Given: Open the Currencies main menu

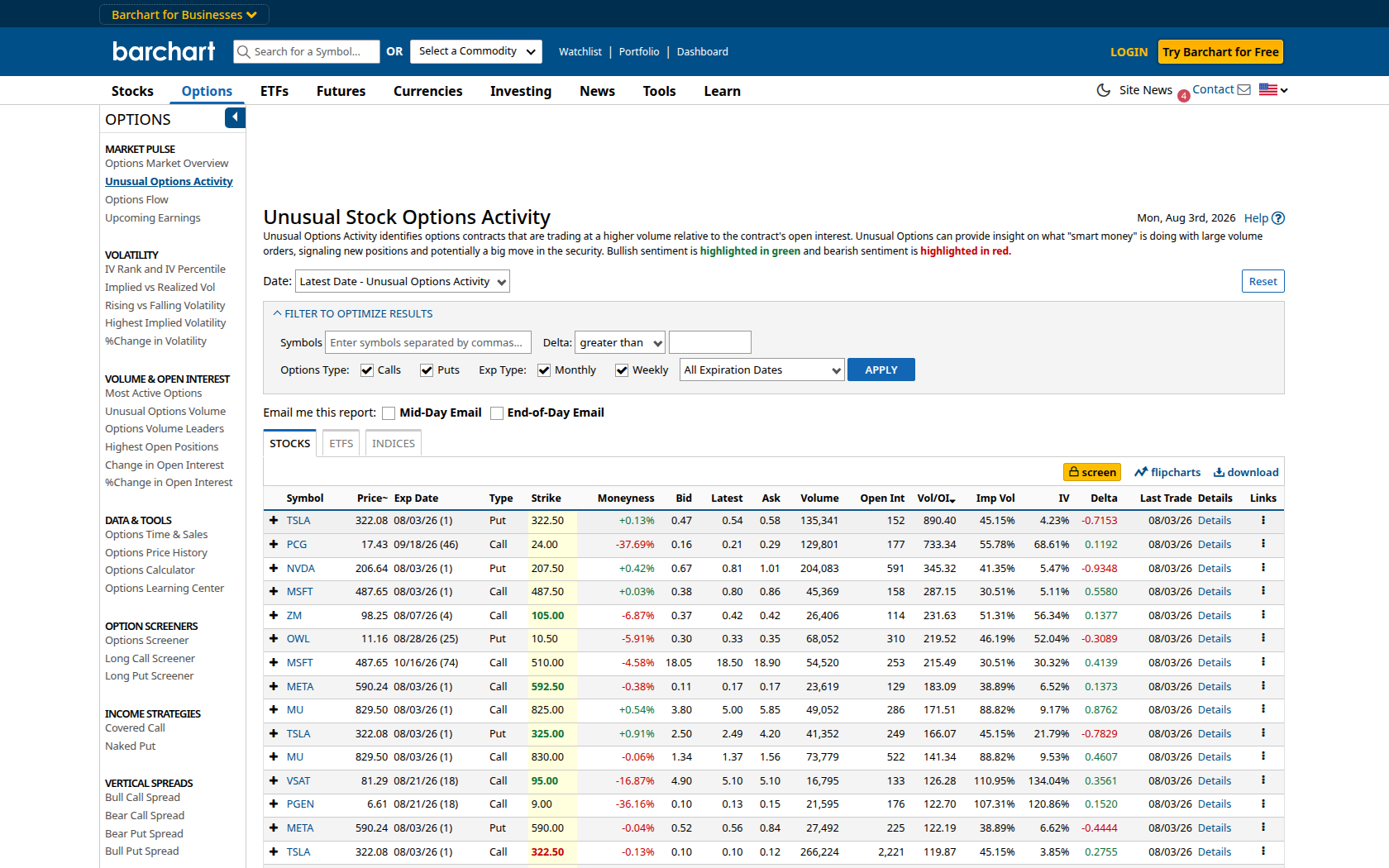Looking at the screenshot, I should [x=428, y=91].
